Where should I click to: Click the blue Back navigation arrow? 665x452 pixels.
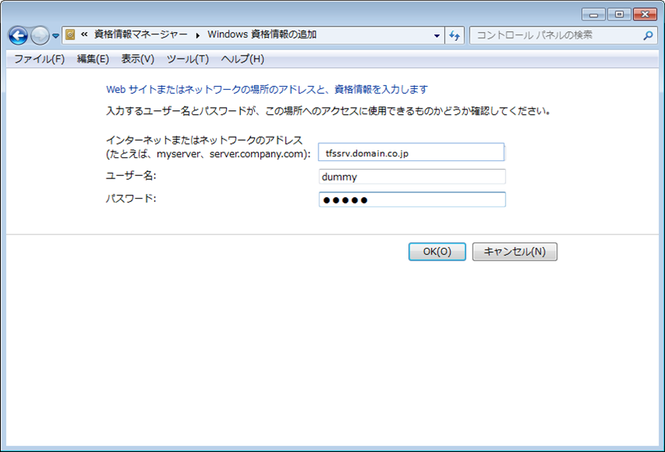tap(18, 36)
